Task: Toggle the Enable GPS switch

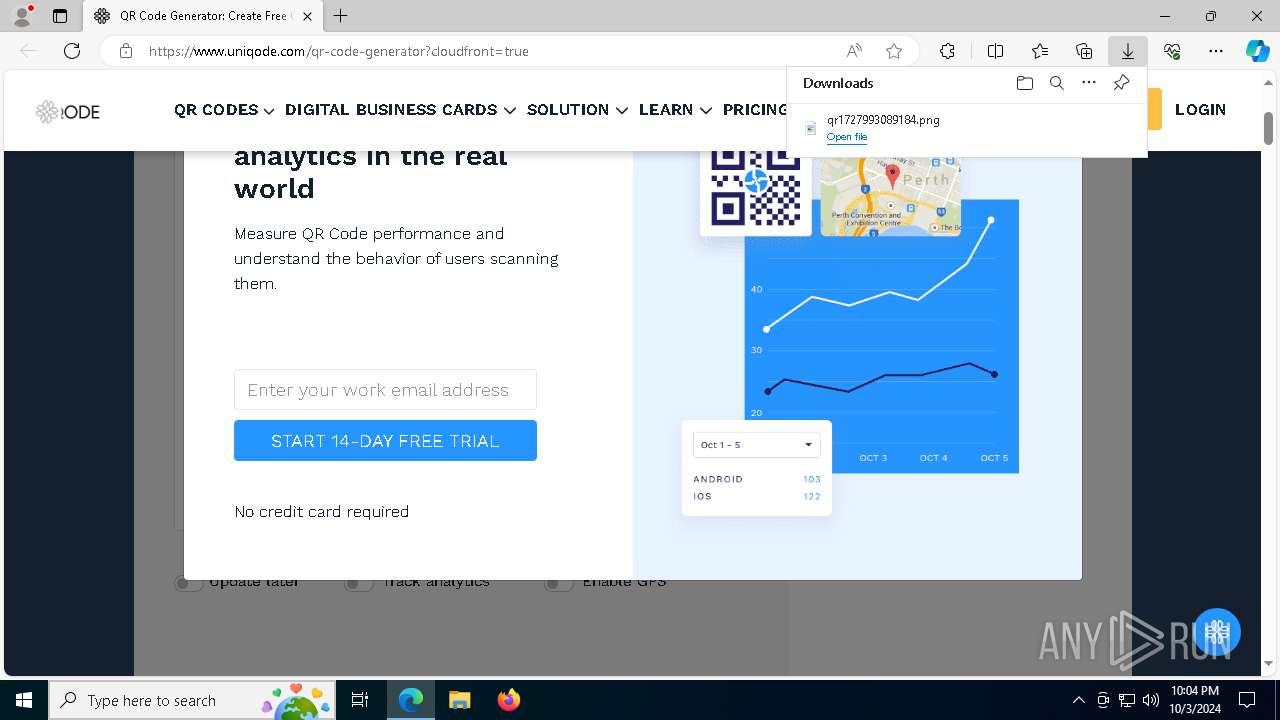Action: pyautogui.click(x=558, y=583)
